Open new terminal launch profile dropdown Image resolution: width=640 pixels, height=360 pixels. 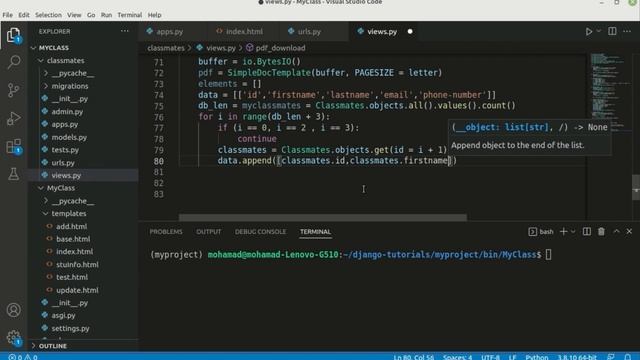tap(573, 231)
